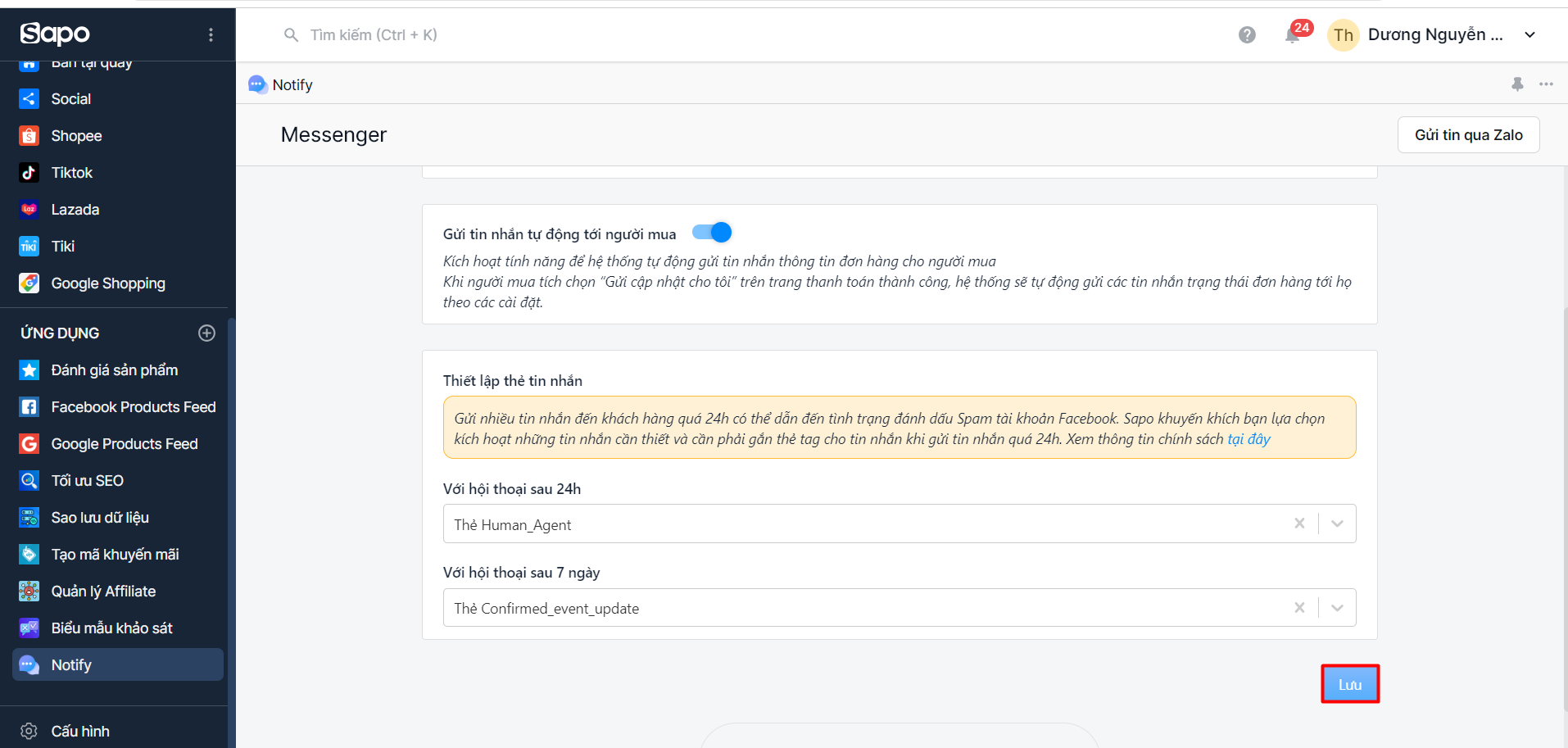Go to Cấu hình settings menu
This screenshot has width=1568, height=748.
click(x=79, y=731)
